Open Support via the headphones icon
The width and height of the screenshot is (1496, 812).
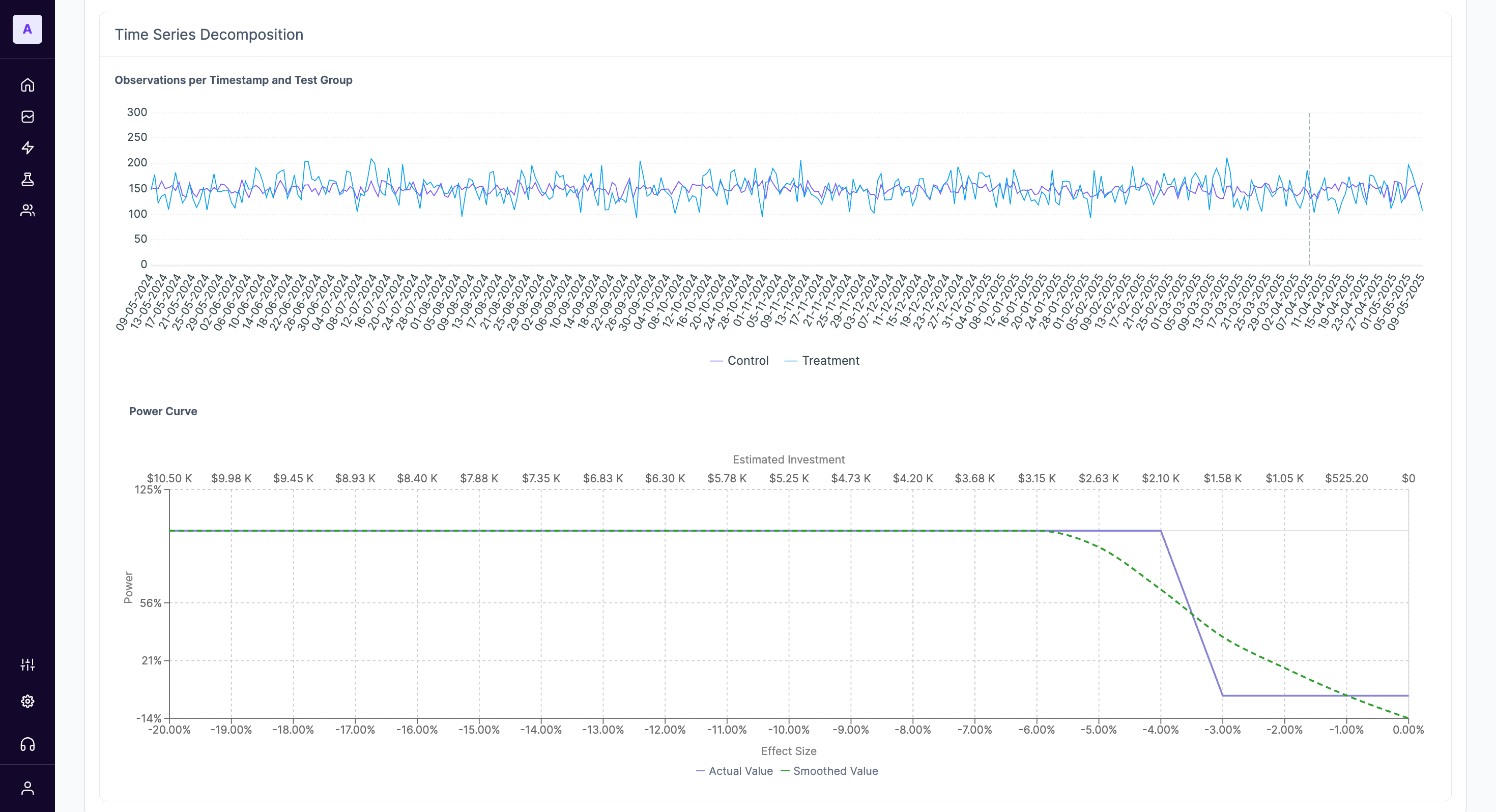27,745
